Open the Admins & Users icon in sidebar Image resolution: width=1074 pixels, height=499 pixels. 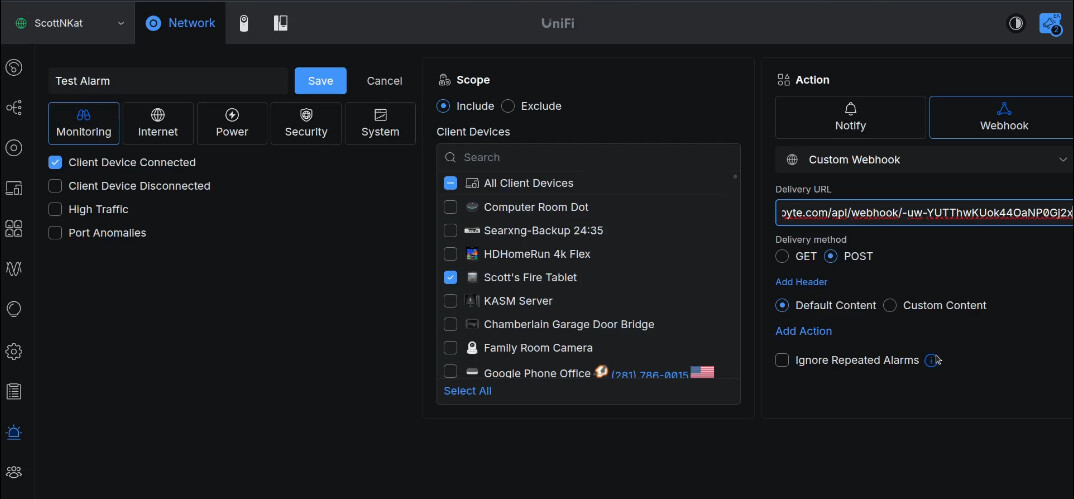[14, 472]
